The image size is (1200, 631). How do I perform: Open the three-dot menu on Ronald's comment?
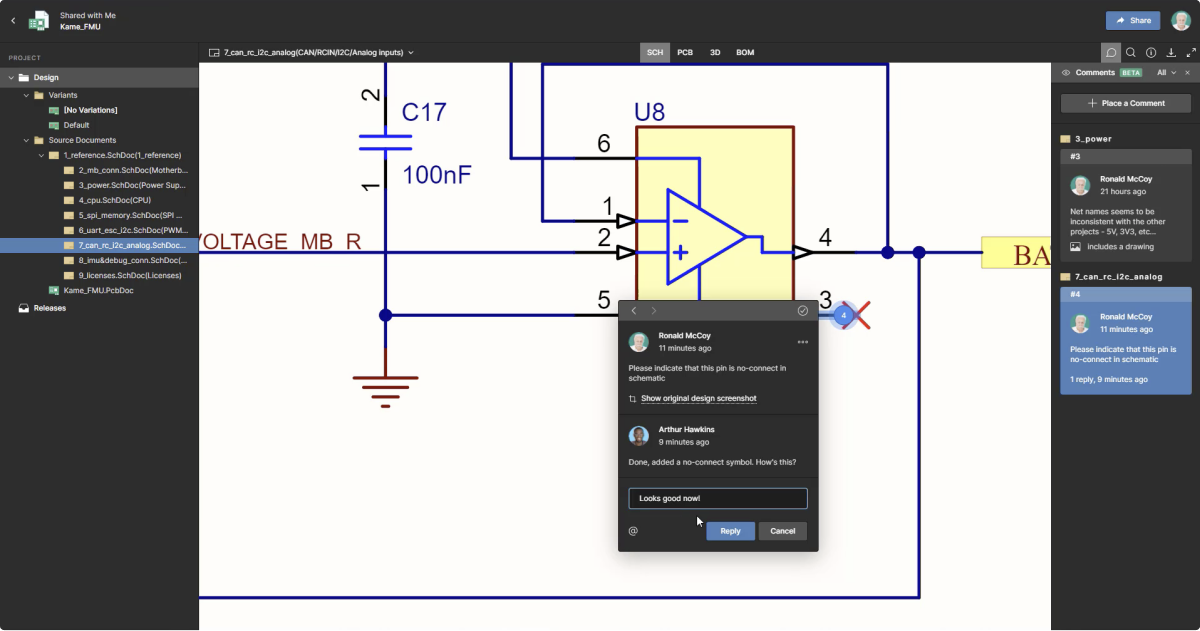802,342
